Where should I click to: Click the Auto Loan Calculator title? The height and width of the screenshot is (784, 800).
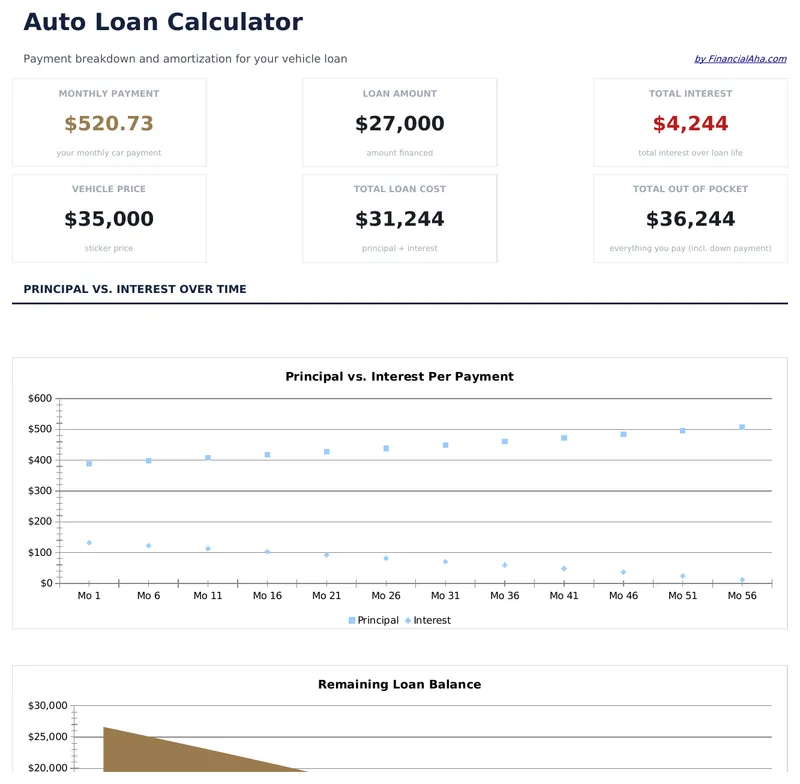(163, 21)
